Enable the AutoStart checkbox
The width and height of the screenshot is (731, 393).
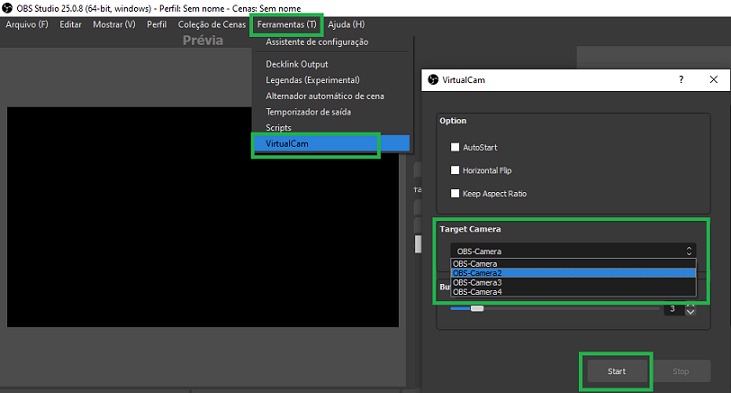coord(455,147)
